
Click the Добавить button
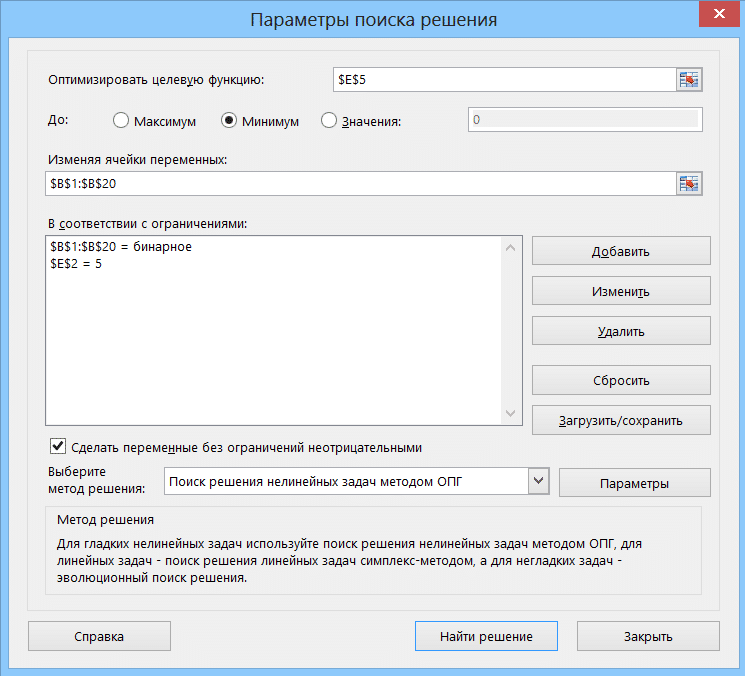click(621, 251)
